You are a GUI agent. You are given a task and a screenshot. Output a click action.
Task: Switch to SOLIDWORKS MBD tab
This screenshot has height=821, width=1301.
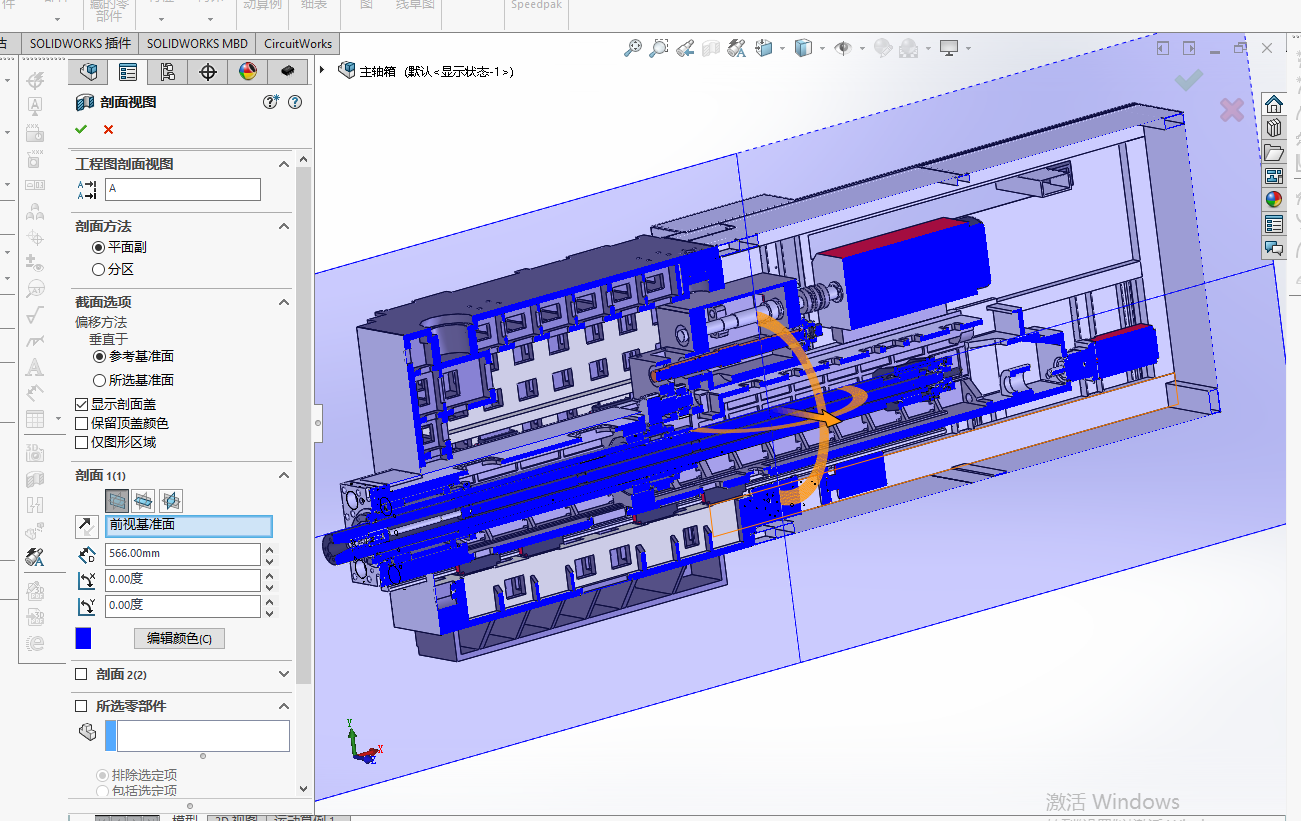tap(197, 43)
